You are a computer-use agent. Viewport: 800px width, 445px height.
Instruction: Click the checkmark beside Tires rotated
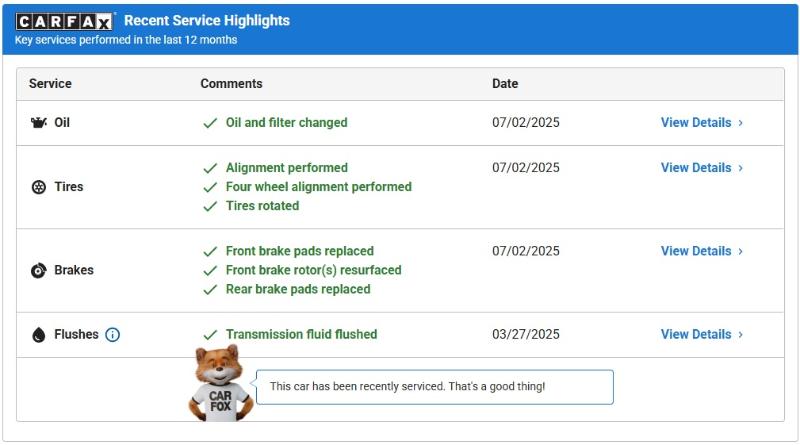(x=210, y=206)
